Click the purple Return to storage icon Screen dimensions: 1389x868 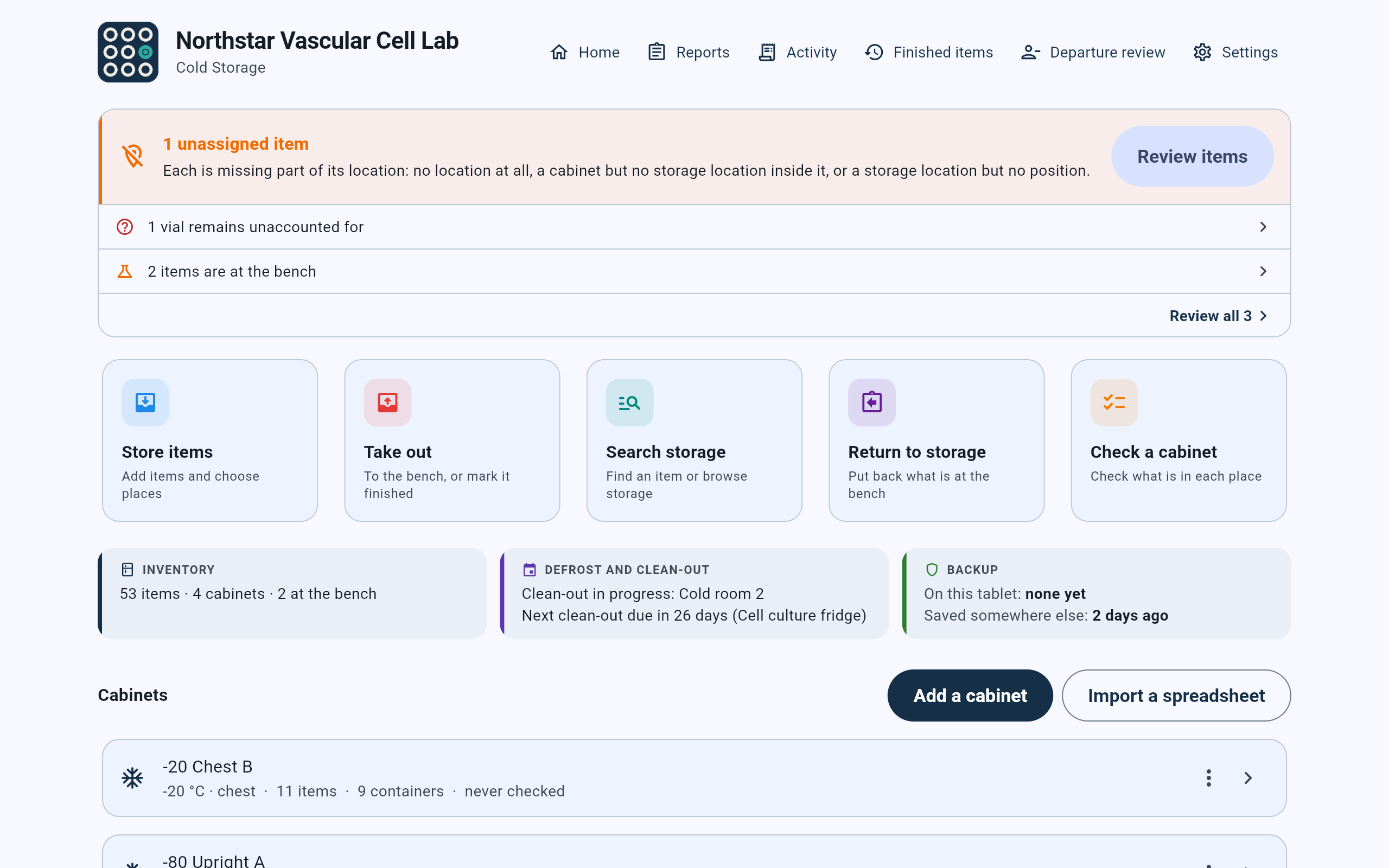(x=872, y=403)
